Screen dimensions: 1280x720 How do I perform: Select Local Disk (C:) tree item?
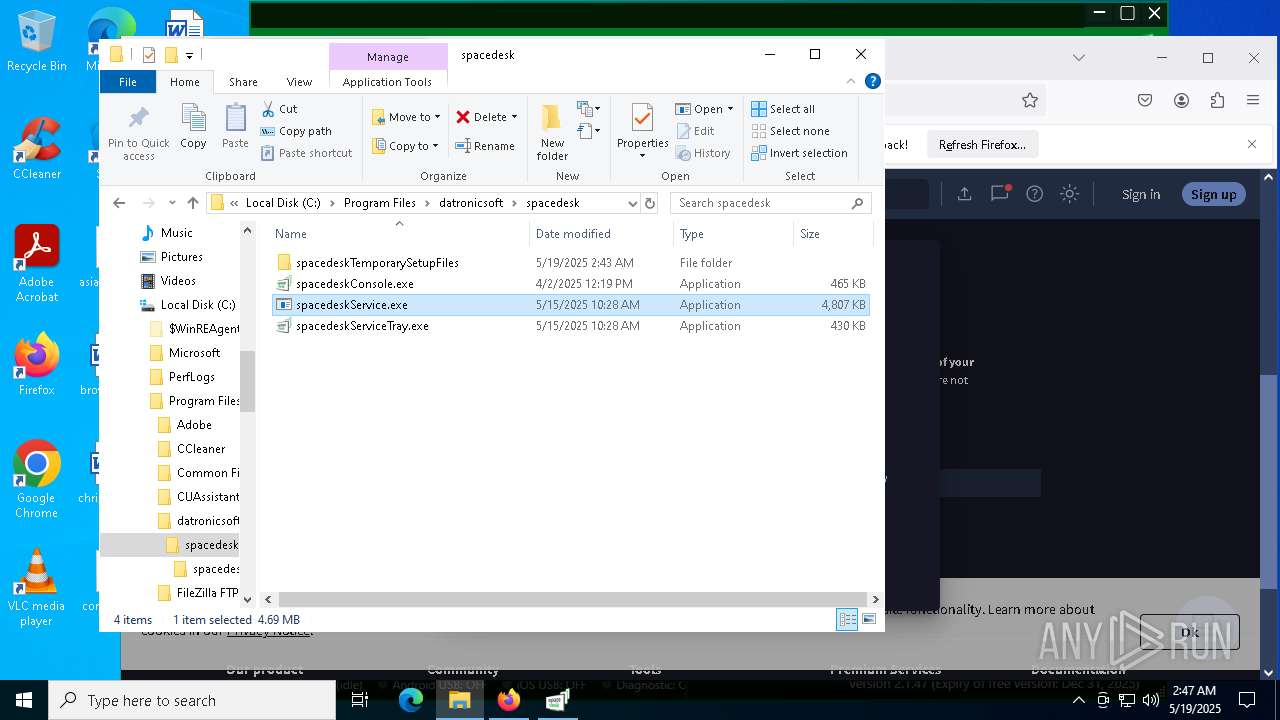click(197, 305)
